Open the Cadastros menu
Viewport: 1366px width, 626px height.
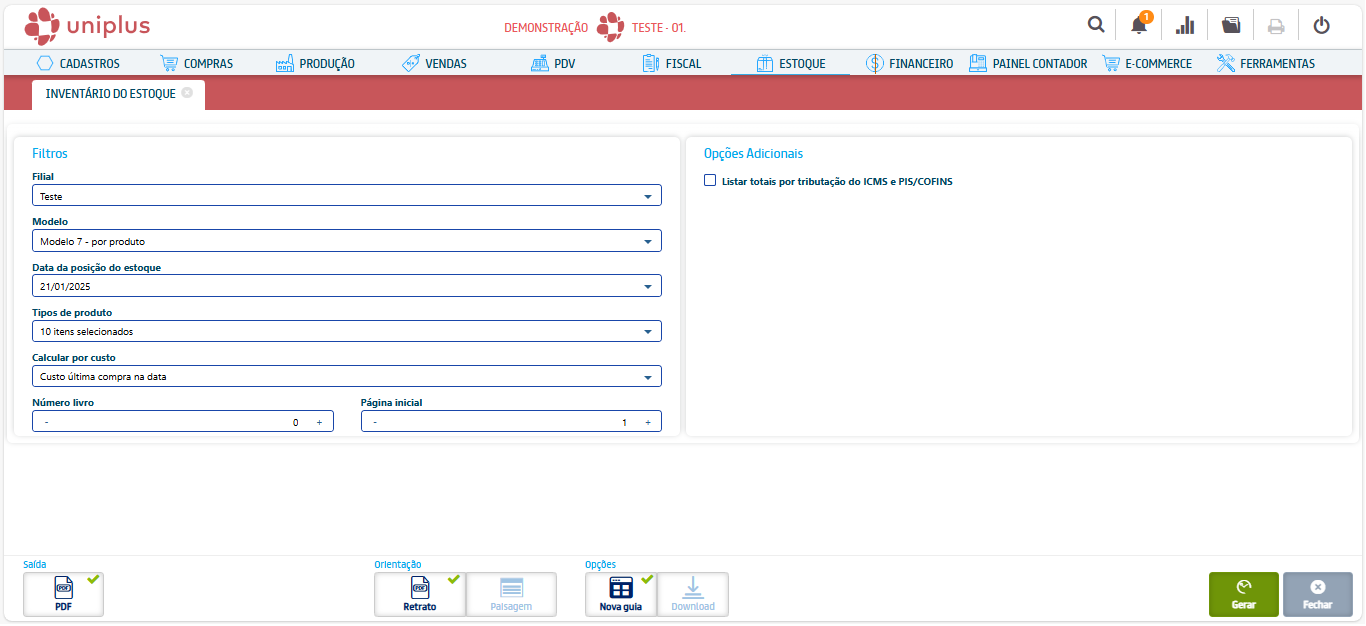78,63
